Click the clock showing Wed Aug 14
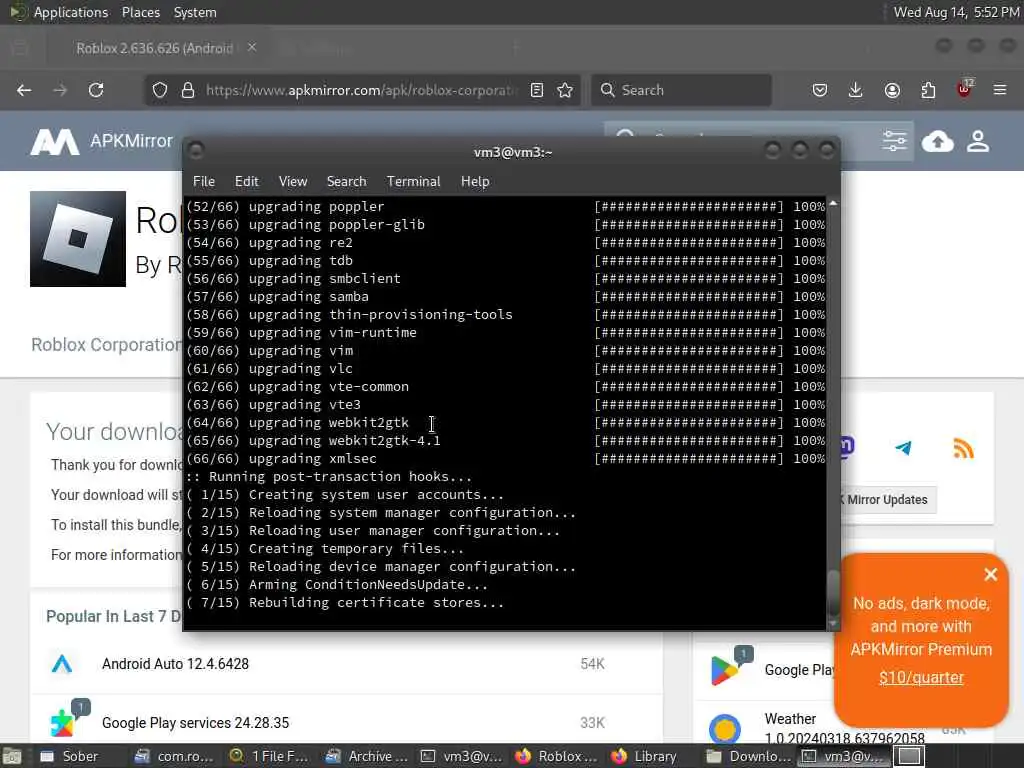1024x768 pixels. 956,12
